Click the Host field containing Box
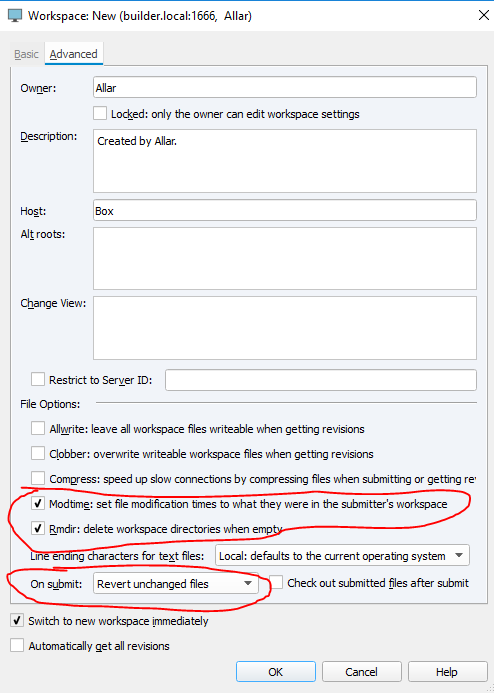Screen dimensions: 494x693 [x=285, y=210]
